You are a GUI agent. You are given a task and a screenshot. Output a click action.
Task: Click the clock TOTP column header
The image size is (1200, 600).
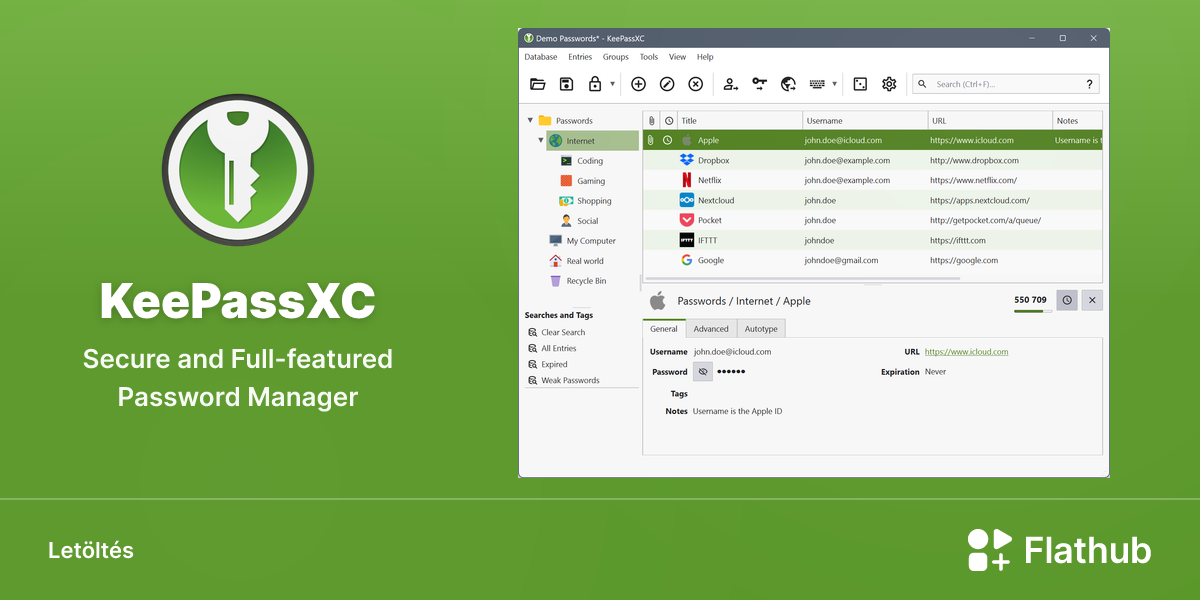(668, 121)
